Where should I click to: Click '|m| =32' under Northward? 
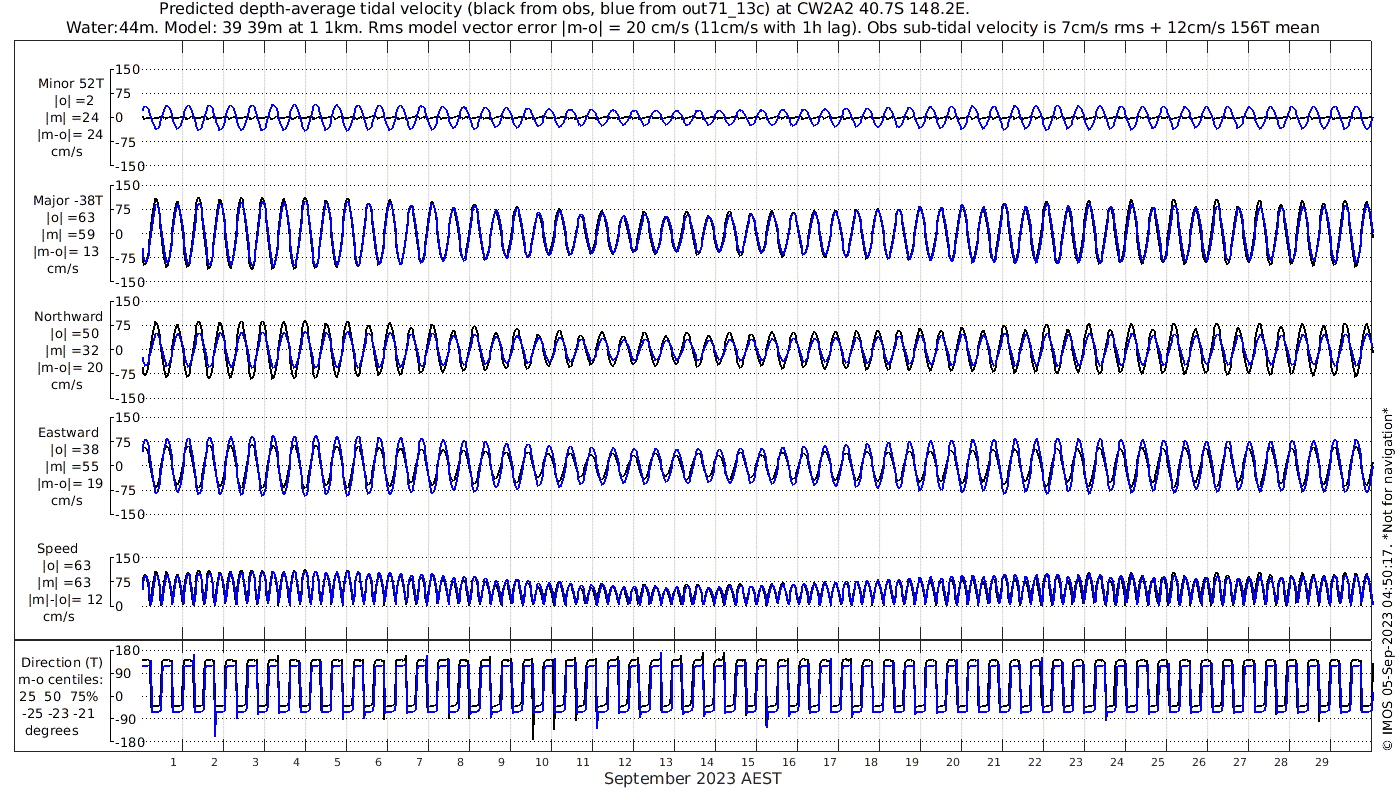[72, 350]
